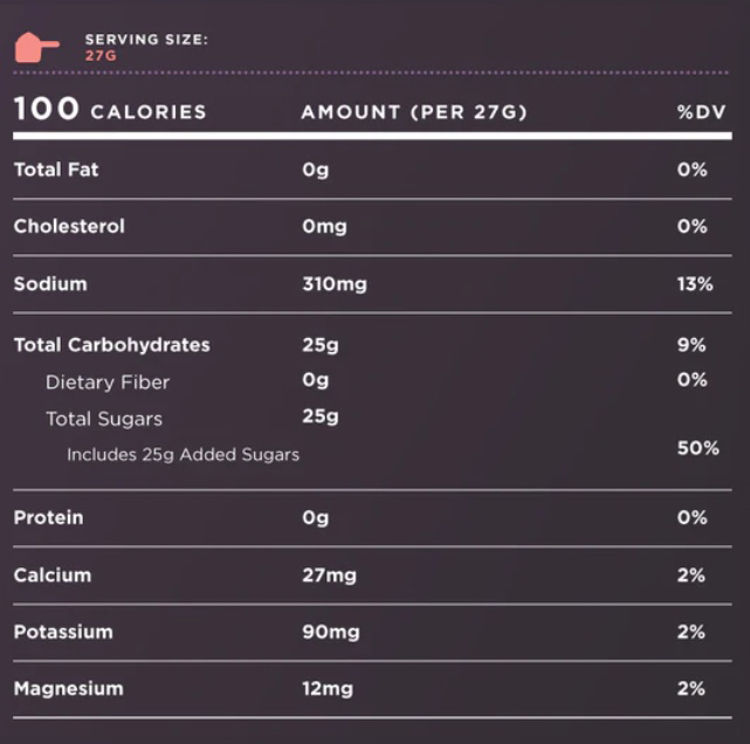Select the Total Fat row label
The image size is (750, 744).
point(56,170)
